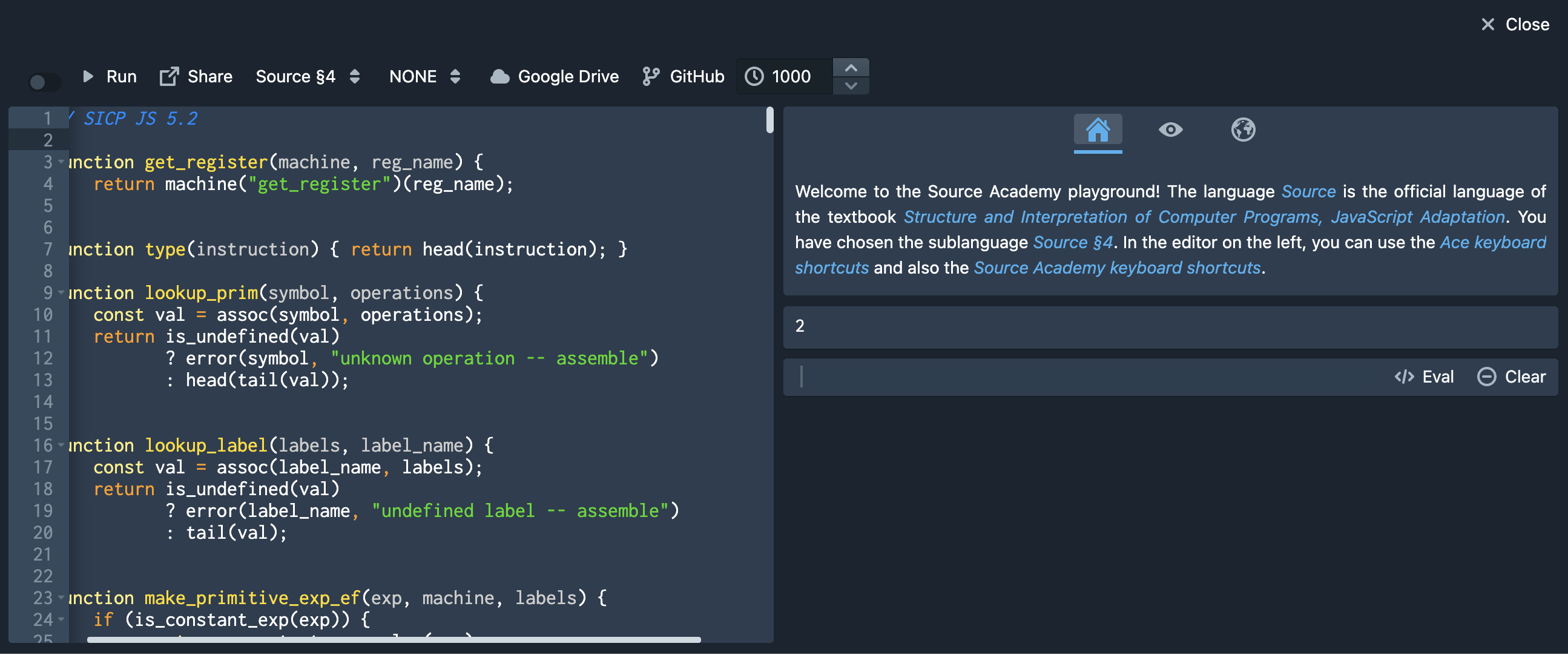
Task: Open the Ace keyboard shortcuts link
Action: pyautogui.click(x=1492, y=243)
